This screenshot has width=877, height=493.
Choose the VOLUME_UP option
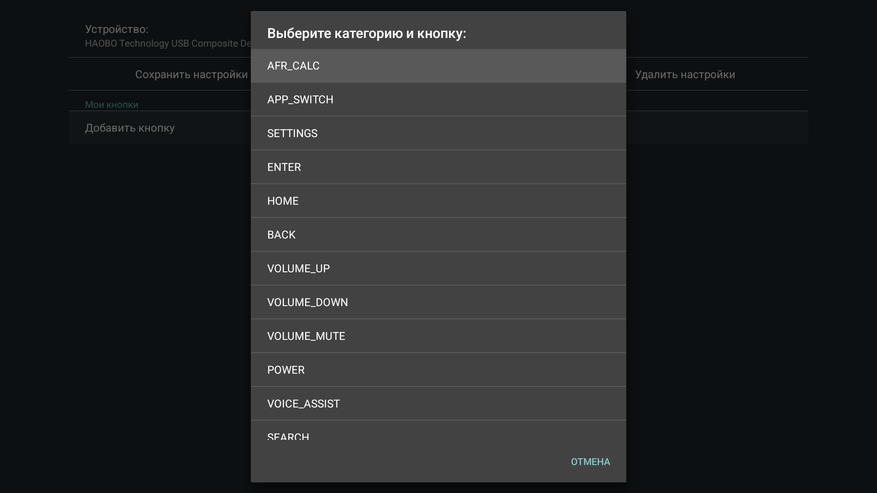click(438, 269)
